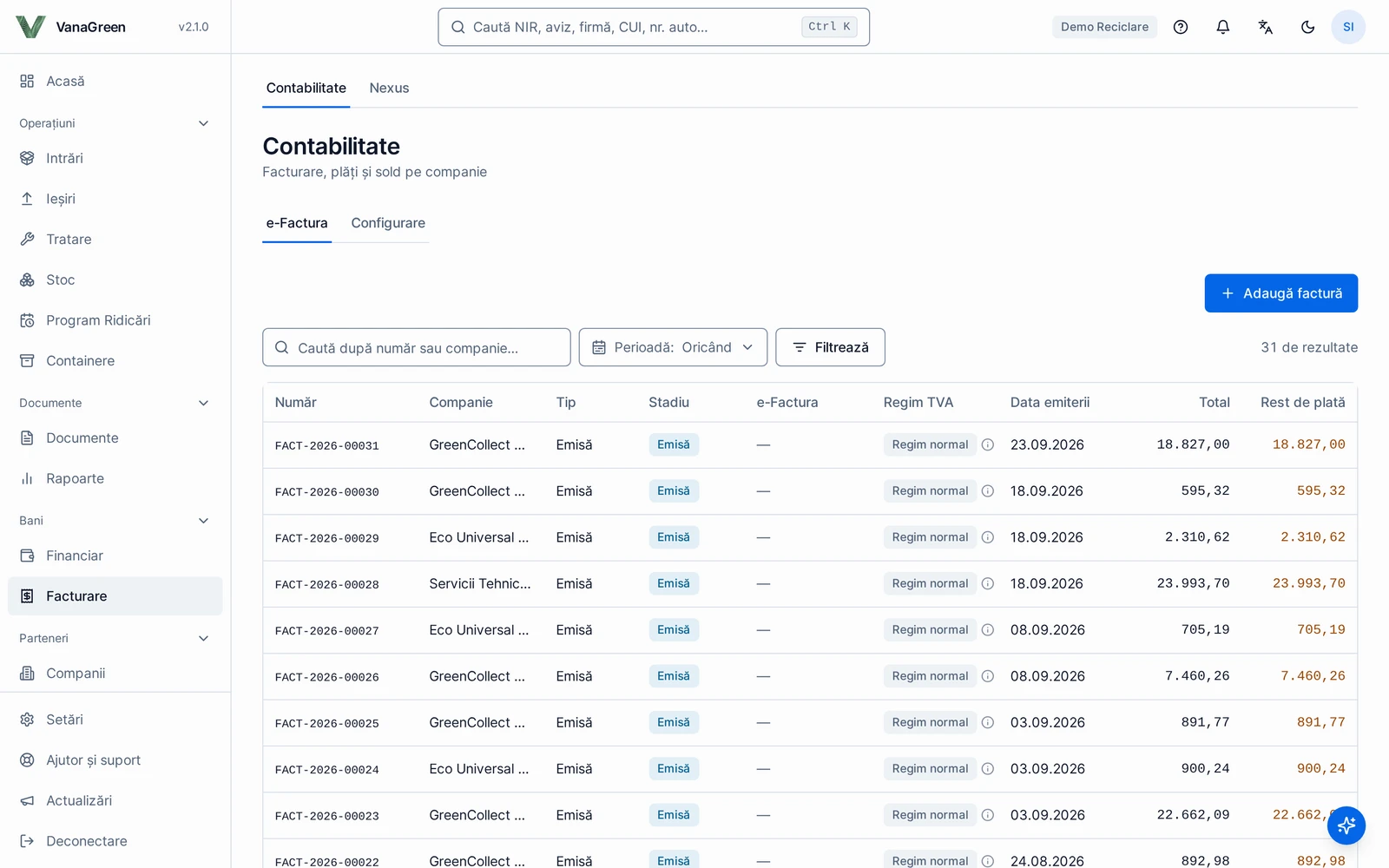1389x868 pixels.
Task: Click the language translate icon
Action: point(1266,27)
